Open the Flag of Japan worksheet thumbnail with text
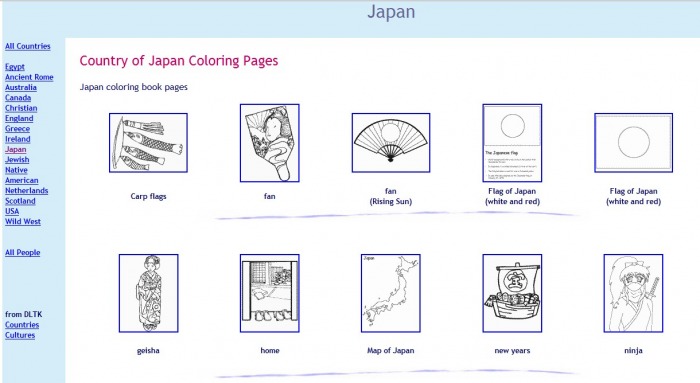Screen dimensions: 700x383 coord(512,143)
